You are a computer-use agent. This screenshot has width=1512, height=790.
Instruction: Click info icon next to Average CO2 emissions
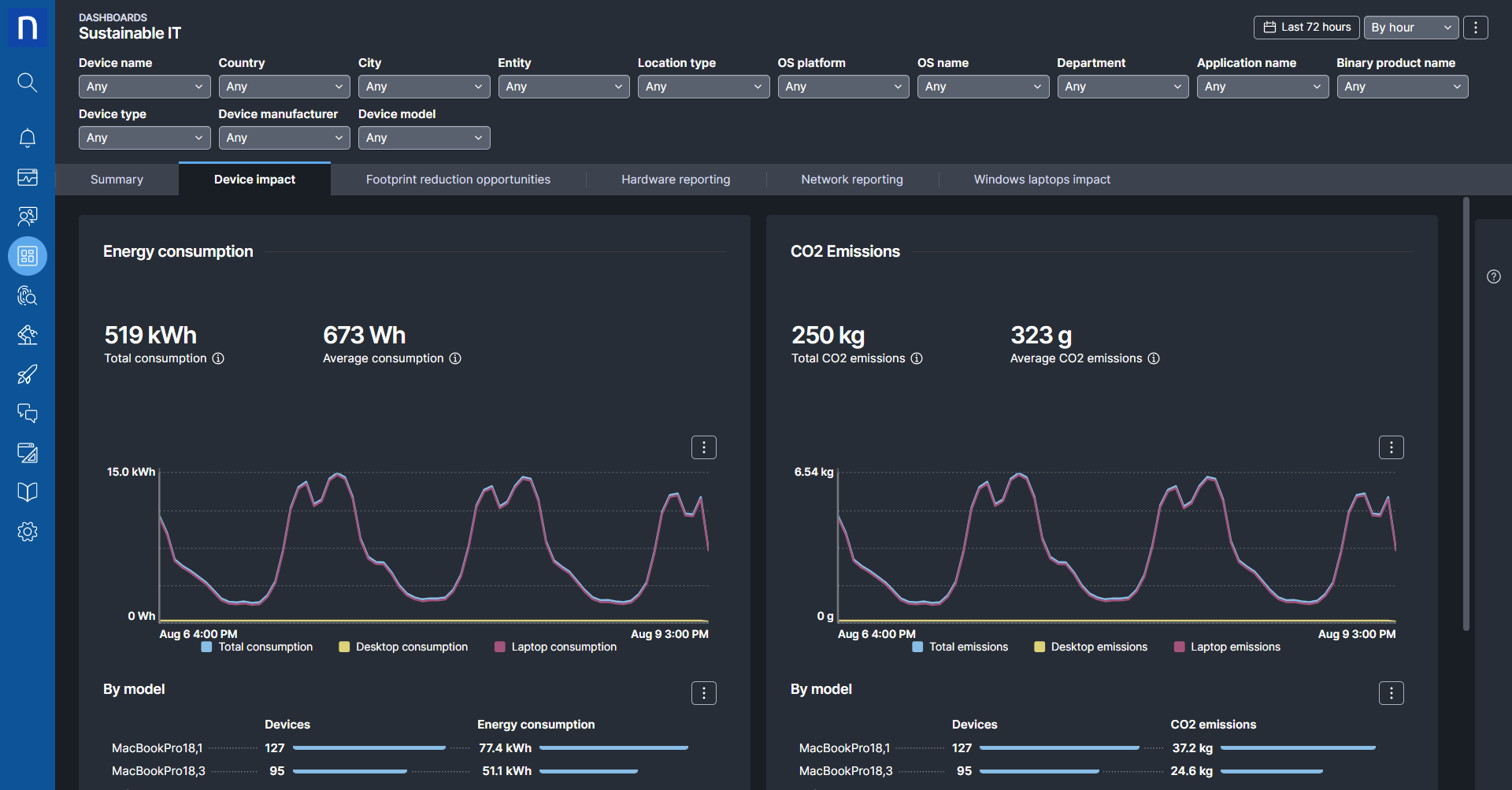coord(1154,358)
